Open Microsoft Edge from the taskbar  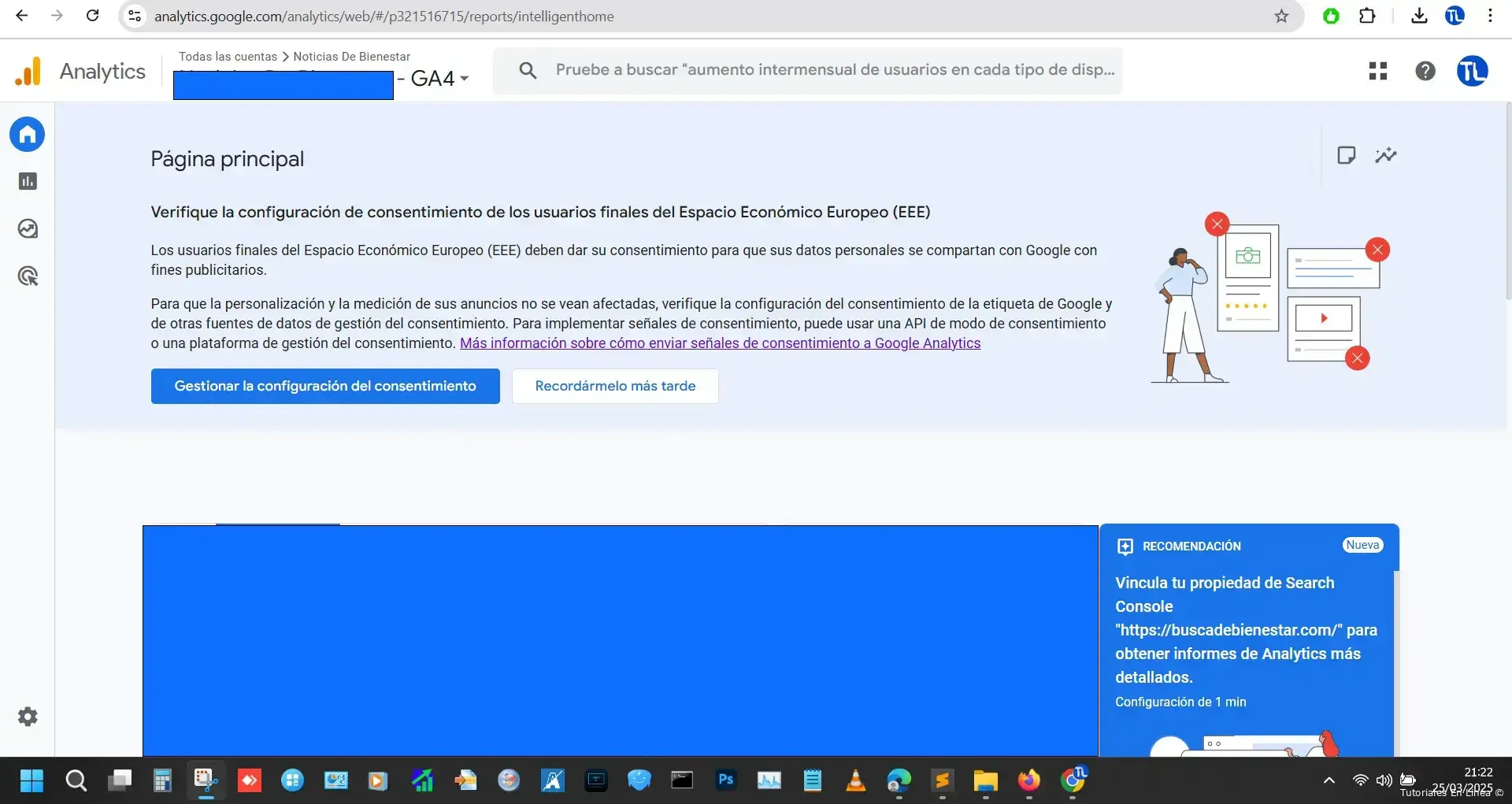tap(899, 780)
